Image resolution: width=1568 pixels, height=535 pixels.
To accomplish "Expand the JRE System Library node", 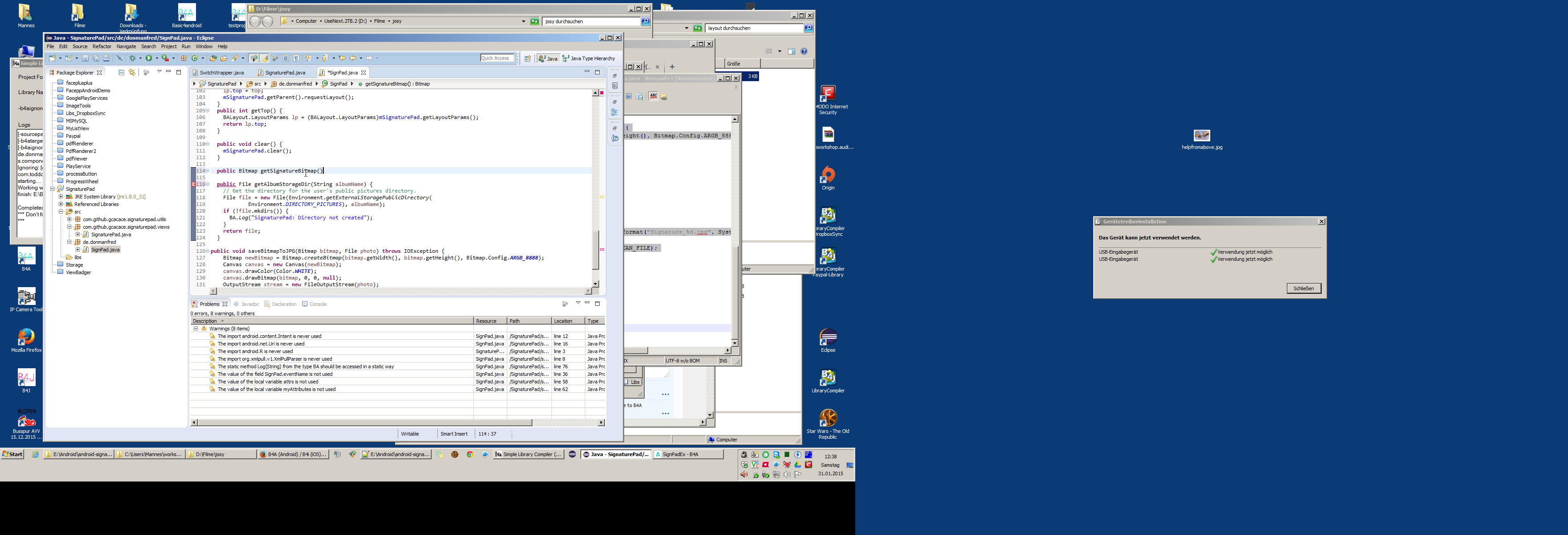I will tap(61, 197).
